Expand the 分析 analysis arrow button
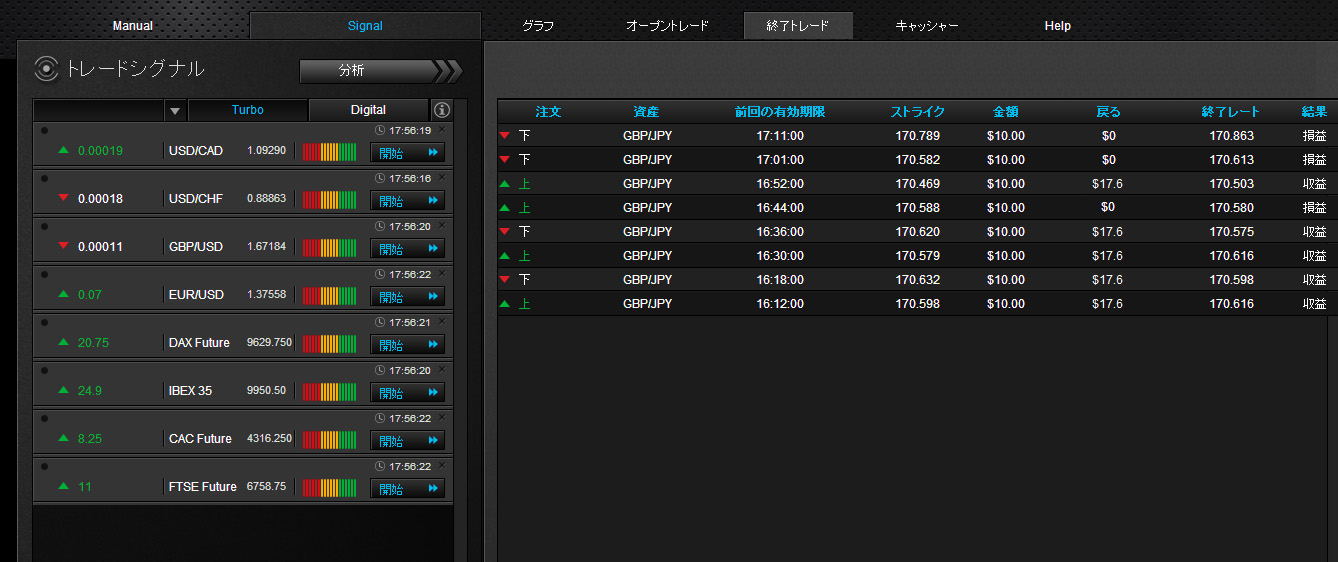This screenshot has height=562, width=1338. [381, 71]
